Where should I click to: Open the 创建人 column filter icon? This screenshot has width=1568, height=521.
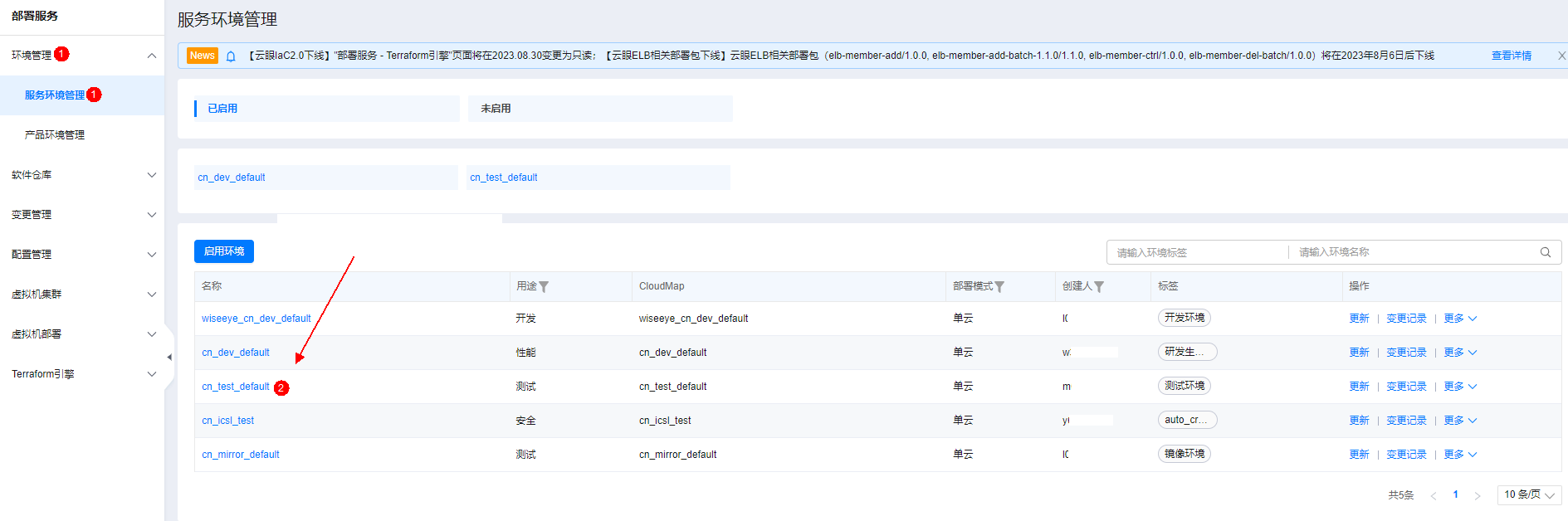1099,287
